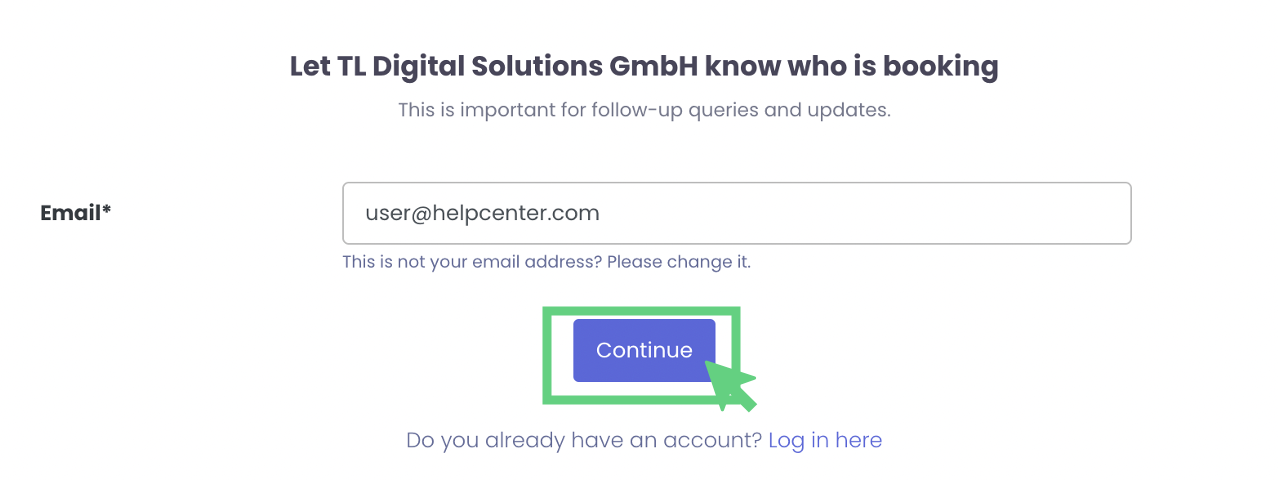This screenshot has height=480, width=1278.
Task: Click 'Do you already have an account?' text
Action: point(584,440)
